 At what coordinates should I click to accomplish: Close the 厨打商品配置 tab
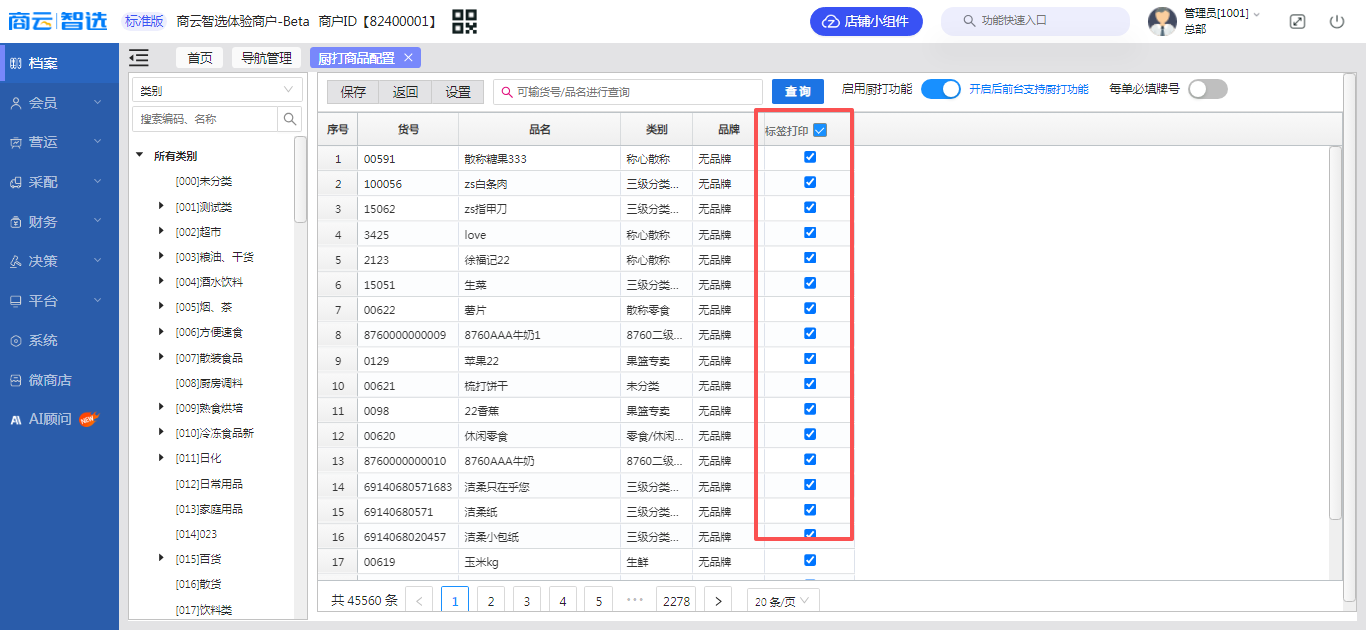click(408, 57)
